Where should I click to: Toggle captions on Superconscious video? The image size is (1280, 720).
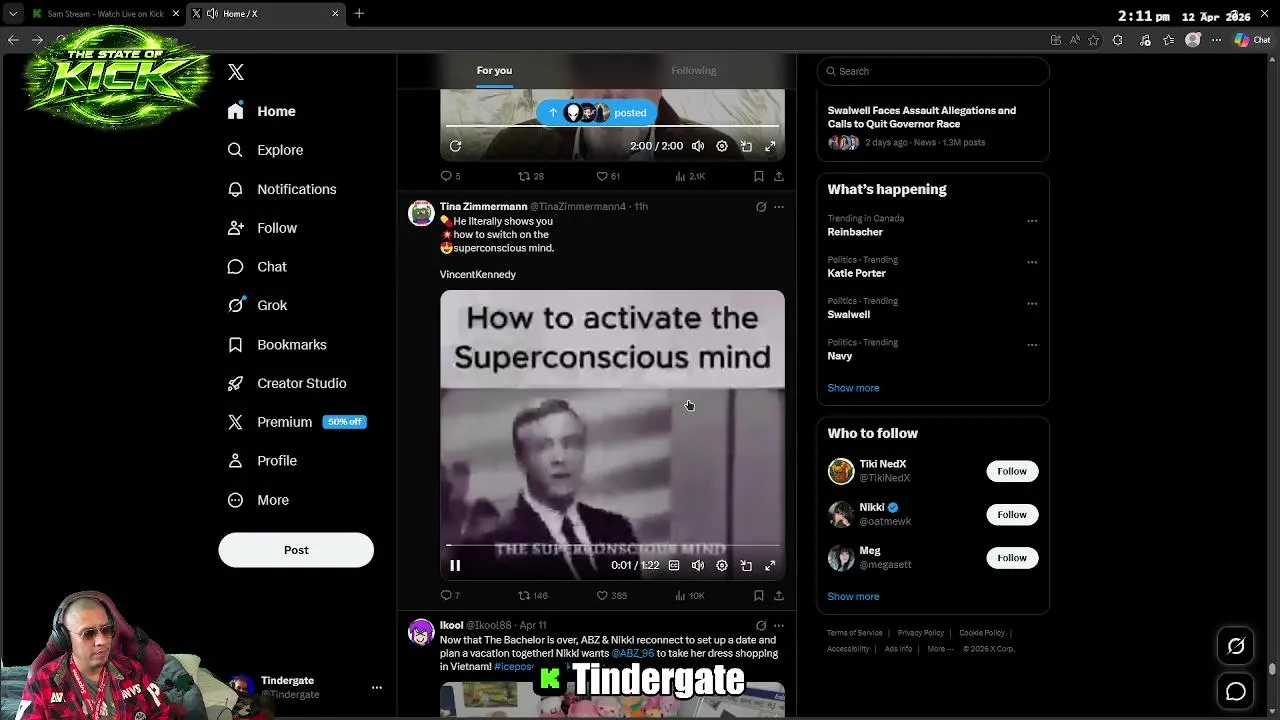click(x=674, y=566)
